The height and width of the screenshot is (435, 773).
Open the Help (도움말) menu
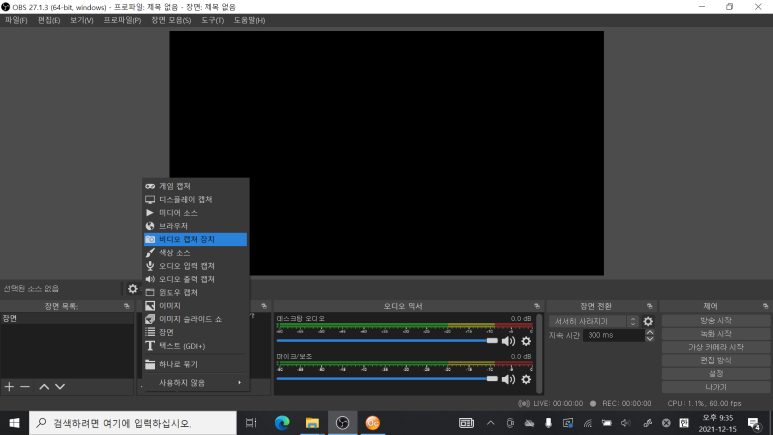click(x=249, y=20)
